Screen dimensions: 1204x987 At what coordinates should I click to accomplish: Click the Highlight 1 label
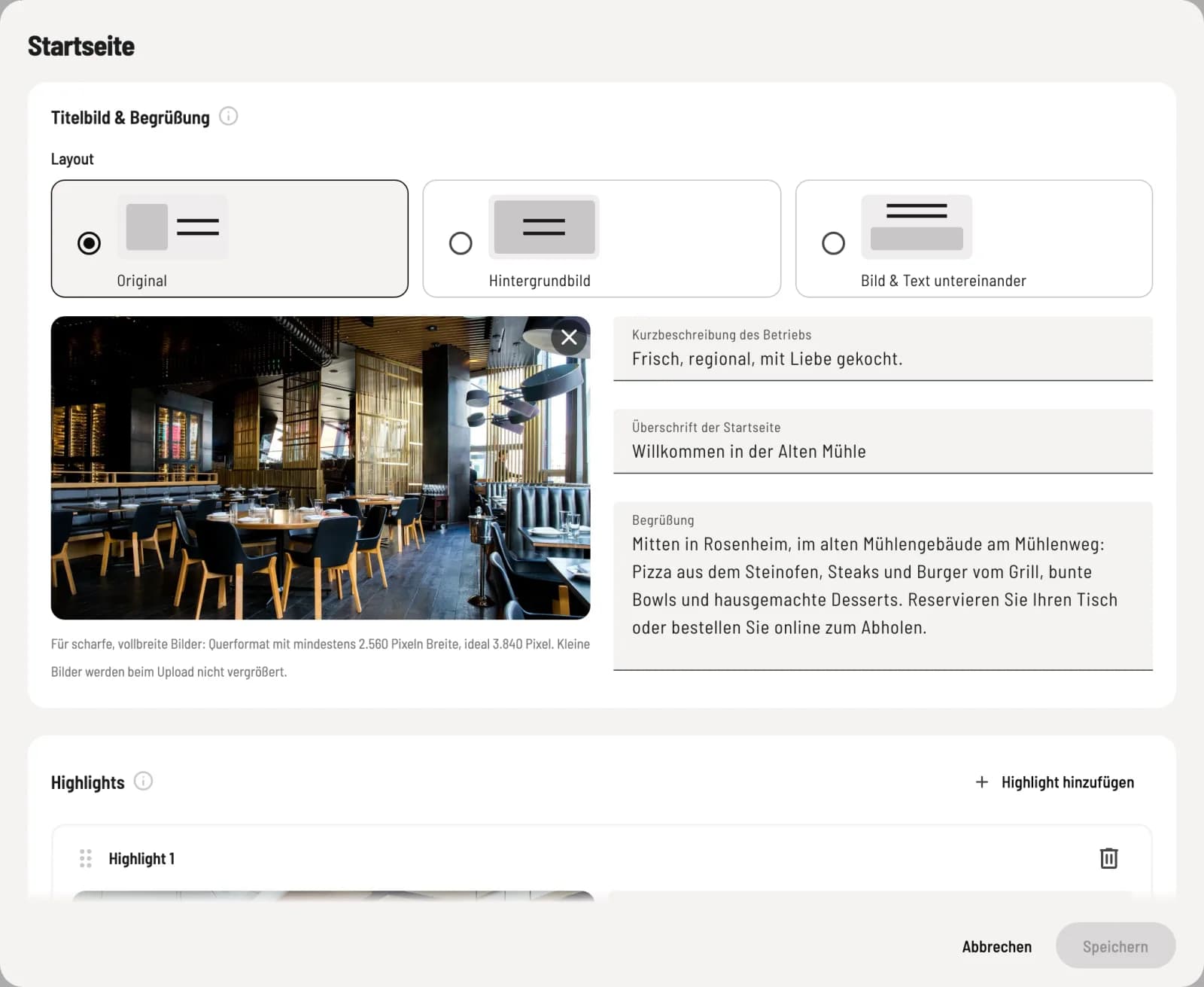click(141, 858)
